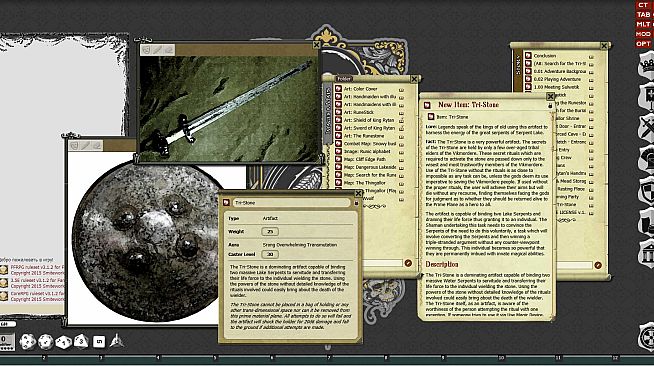Toggle share icon on Shield of King Rytan row
Viewport: 654px width, 366px height.
(401, 120)
